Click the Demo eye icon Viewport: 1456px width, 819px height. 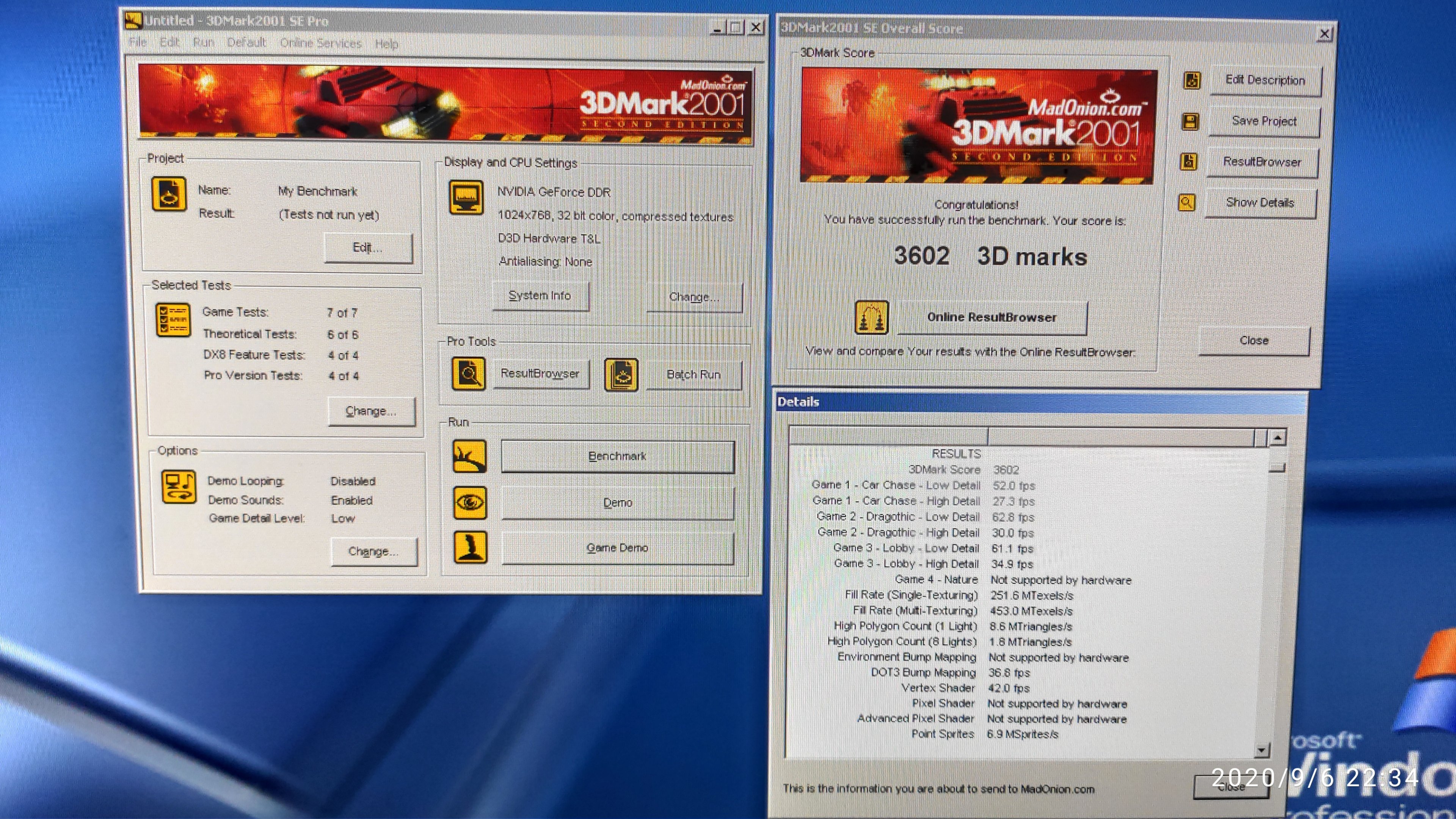[x=470, y=502]
